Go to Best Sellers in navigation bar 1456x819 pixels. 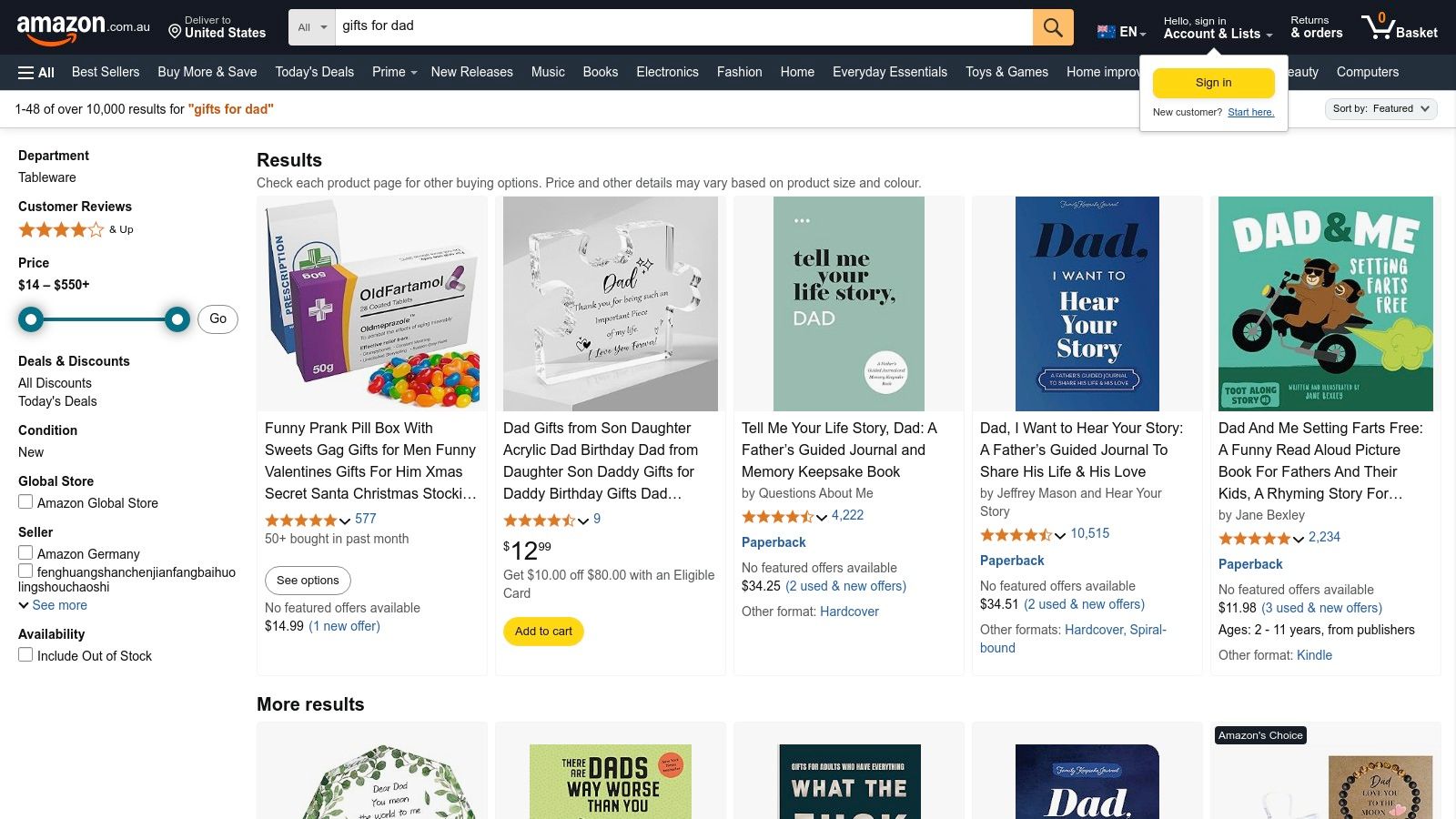point(106,72)
